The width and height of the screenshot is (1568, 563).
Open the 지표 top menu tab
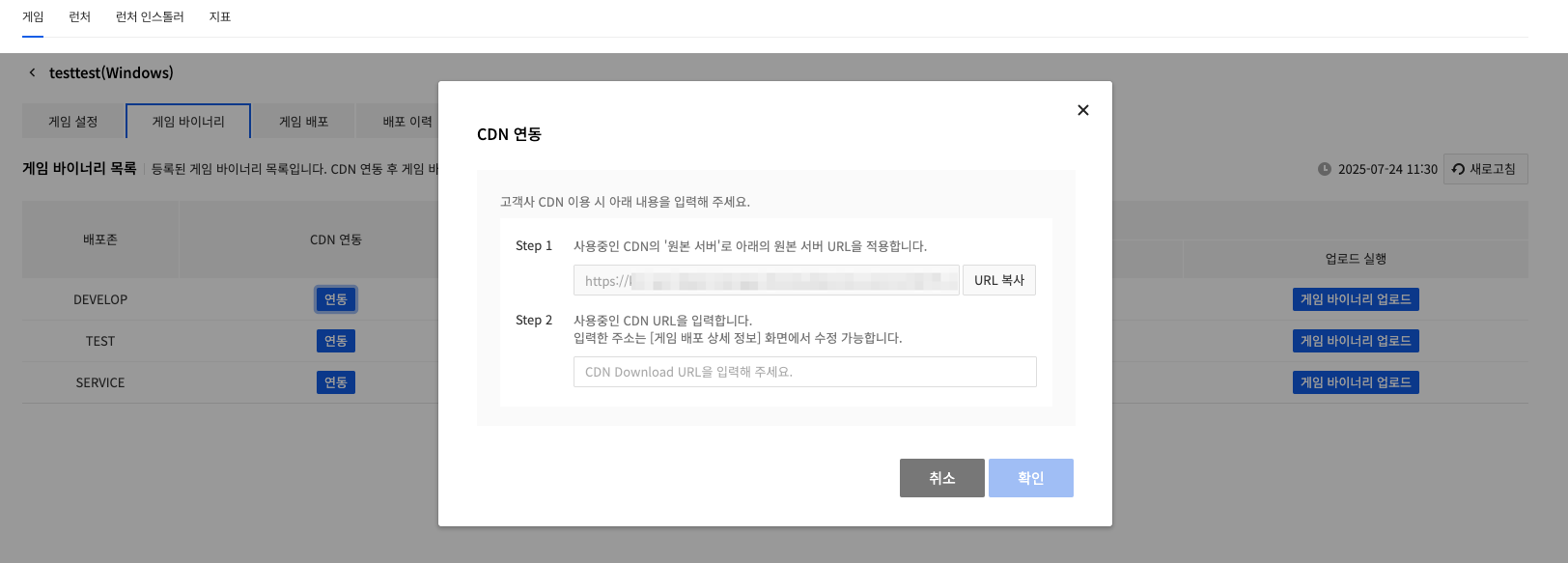coord(220,17)
